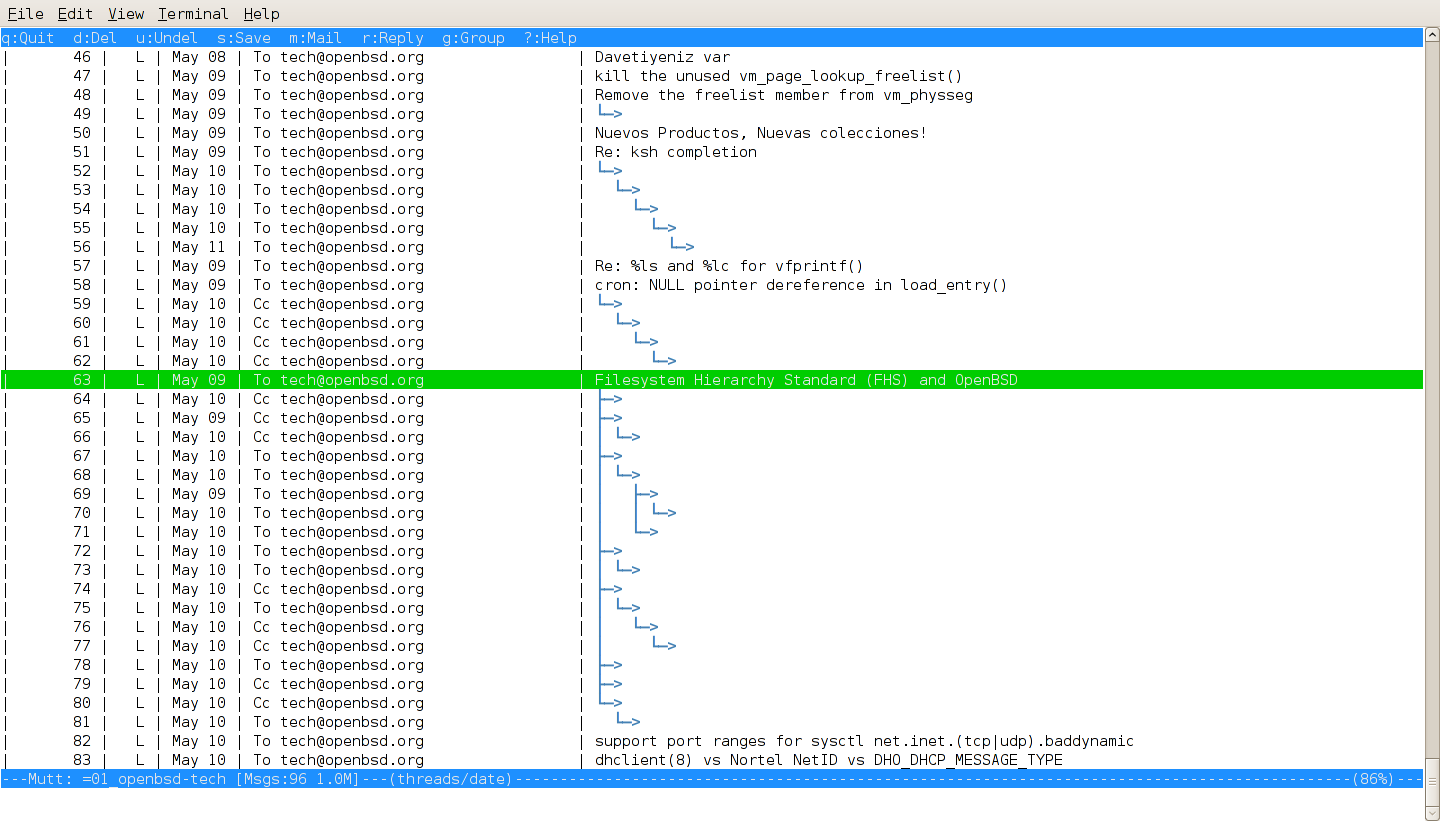Click message number 75 in index
This screenshot has width=1440, height=821.
(x=82, y=608)
